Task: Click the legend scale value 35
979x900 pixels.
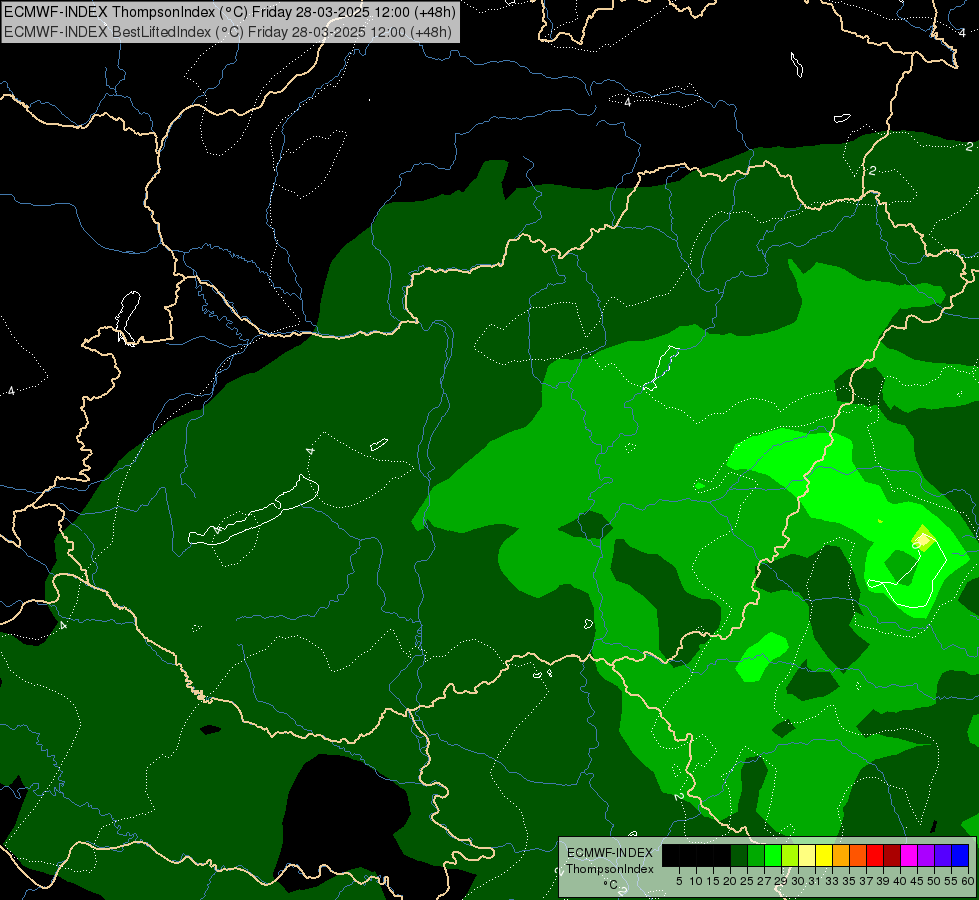Action: point(849,881)
